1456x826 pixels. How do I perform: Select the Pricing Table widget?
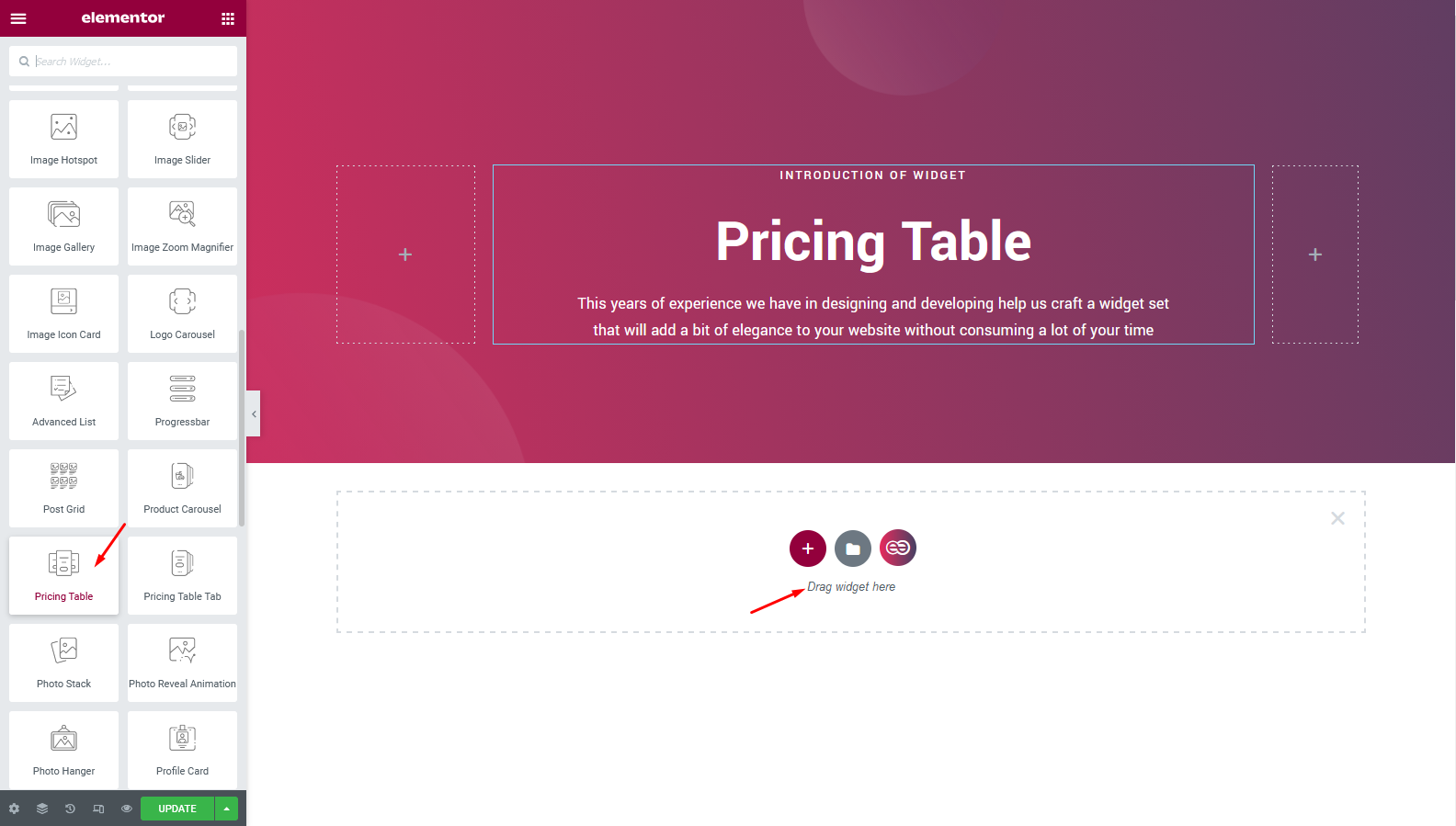(63, 575)
